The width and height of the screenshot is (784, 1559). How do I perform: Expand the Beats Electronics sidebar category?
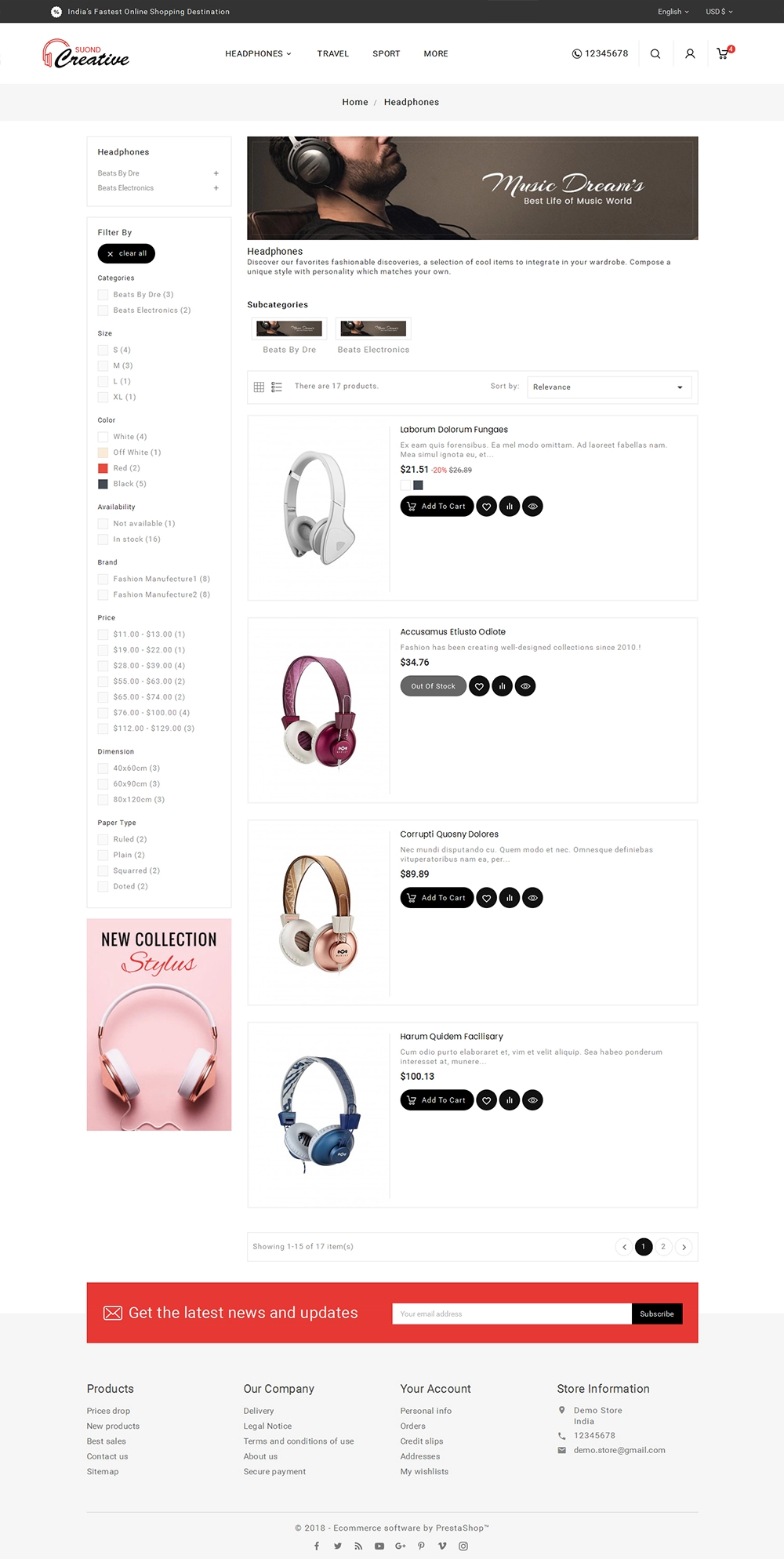[x=216, y=188]
